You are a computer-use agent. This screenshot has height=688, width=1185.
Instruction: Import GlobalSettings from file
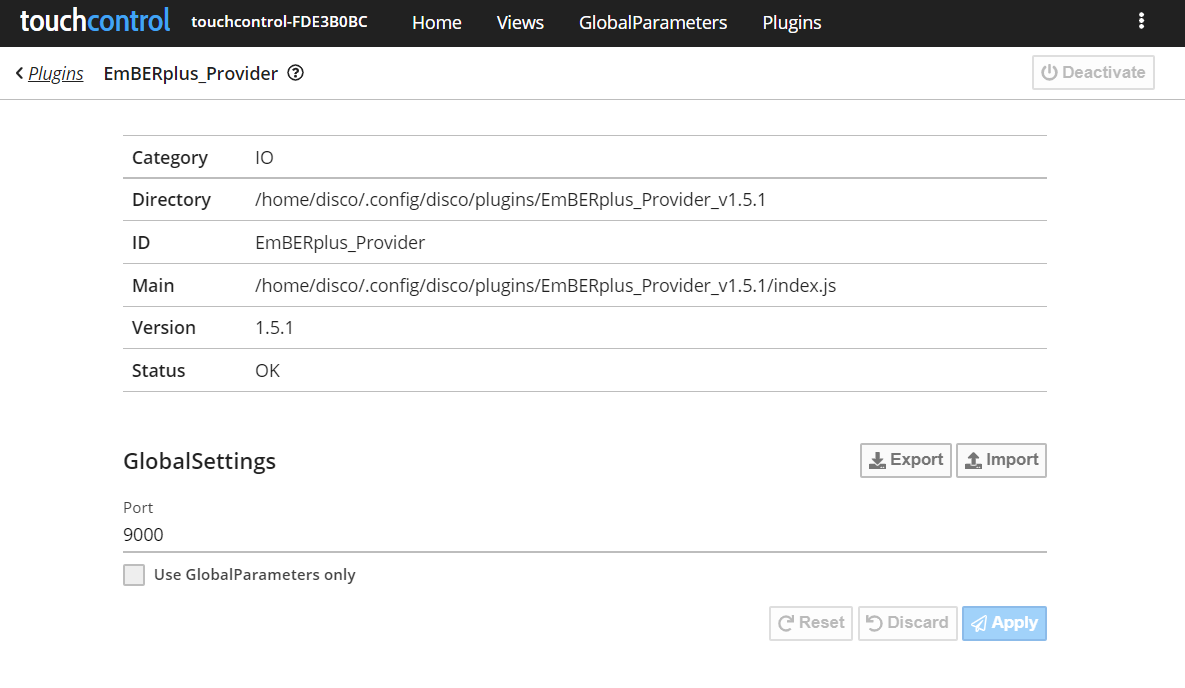[1001, 460]
